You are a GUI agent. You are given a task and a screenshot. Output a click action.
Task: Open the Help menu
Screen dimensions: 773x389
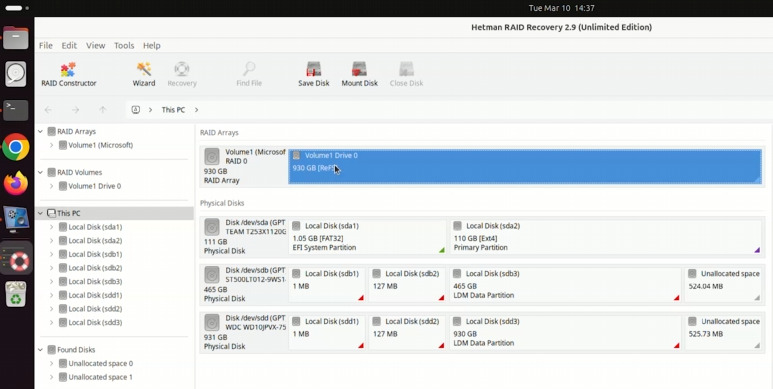(x=152, y=45)
